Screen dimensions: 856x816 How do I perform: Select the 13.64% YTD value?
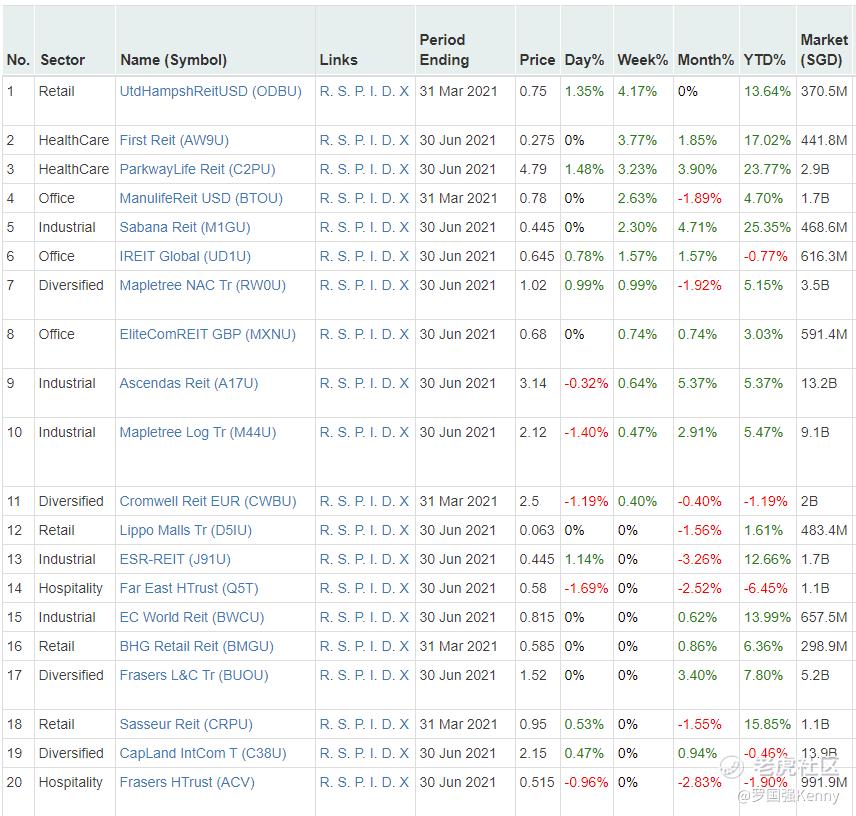(767, 91)
